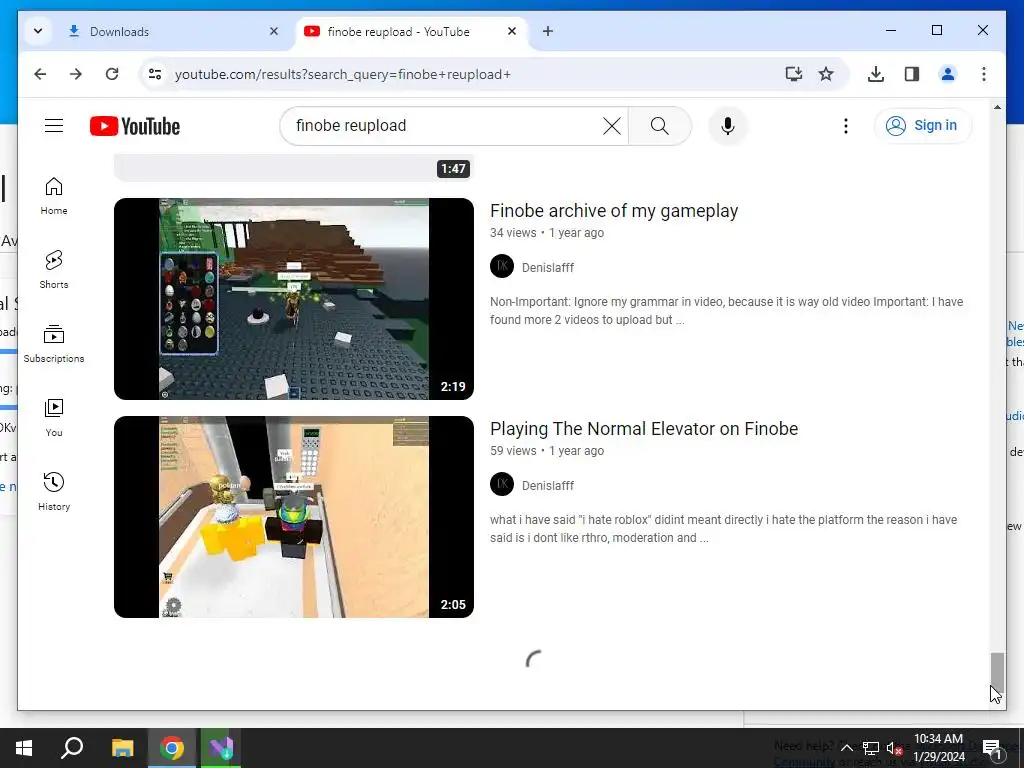Open Denislafff channel under Normal Elevator
Viewport: 1024px width, 768px height.
click(548, 486)
